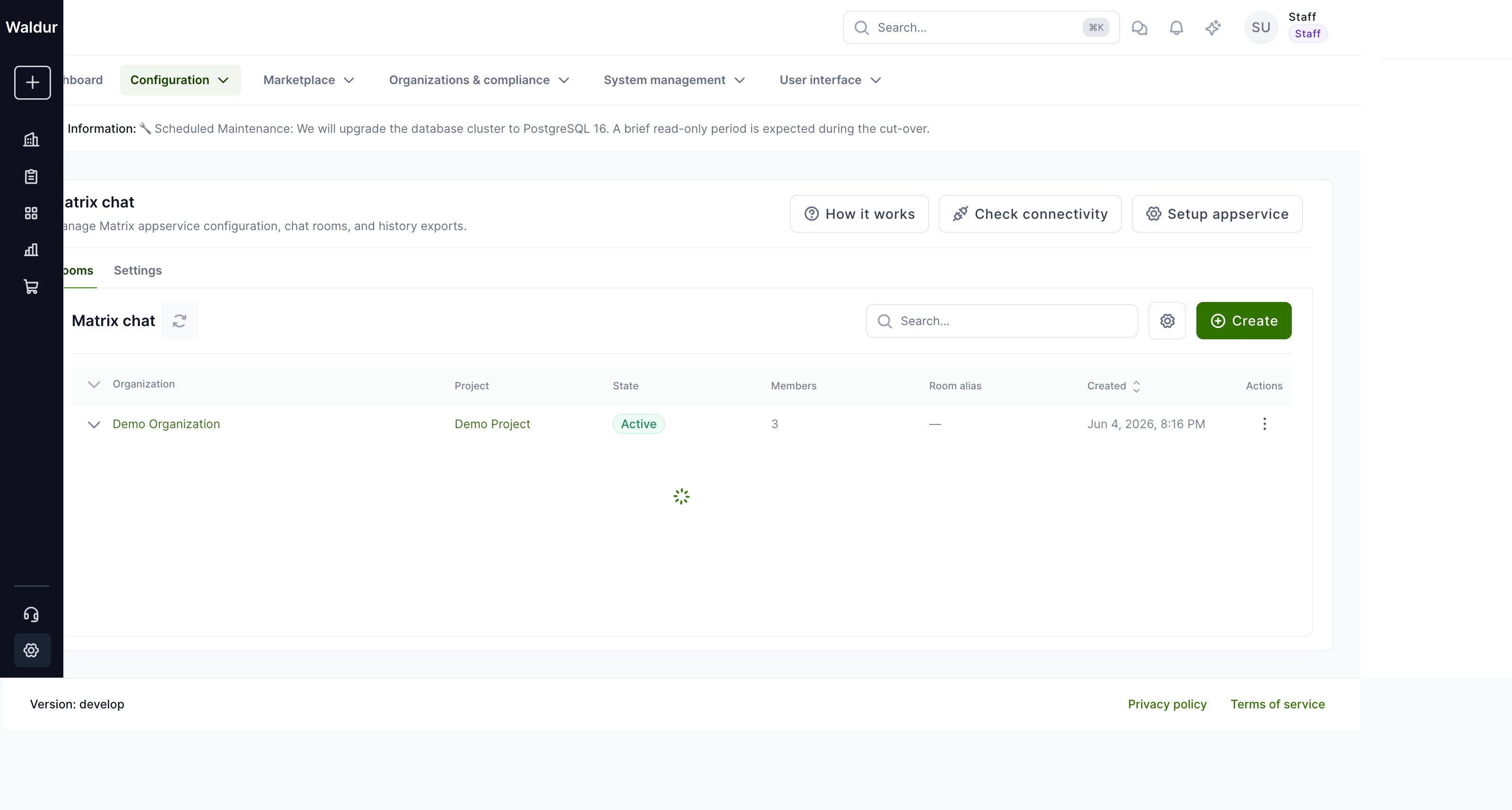Open the Demo Organization link
Screen dimensions: 1512x810
[166, 424]
